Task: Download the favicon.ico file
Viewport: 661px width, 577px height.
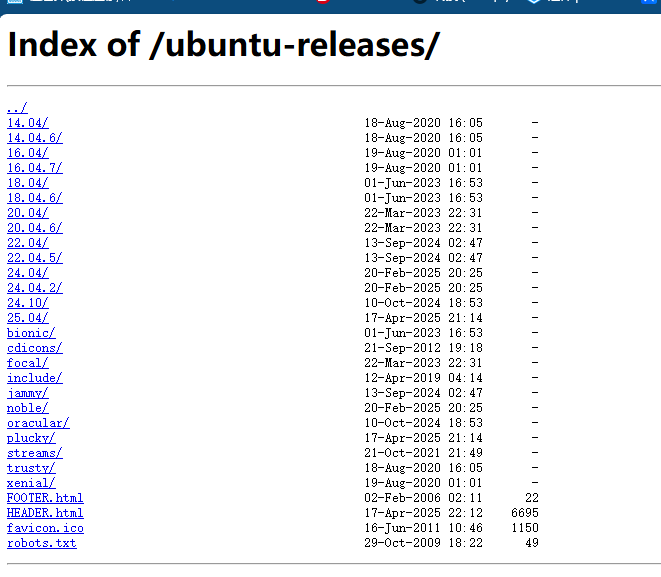Action: pyautogui.click(x=46, y=528)
